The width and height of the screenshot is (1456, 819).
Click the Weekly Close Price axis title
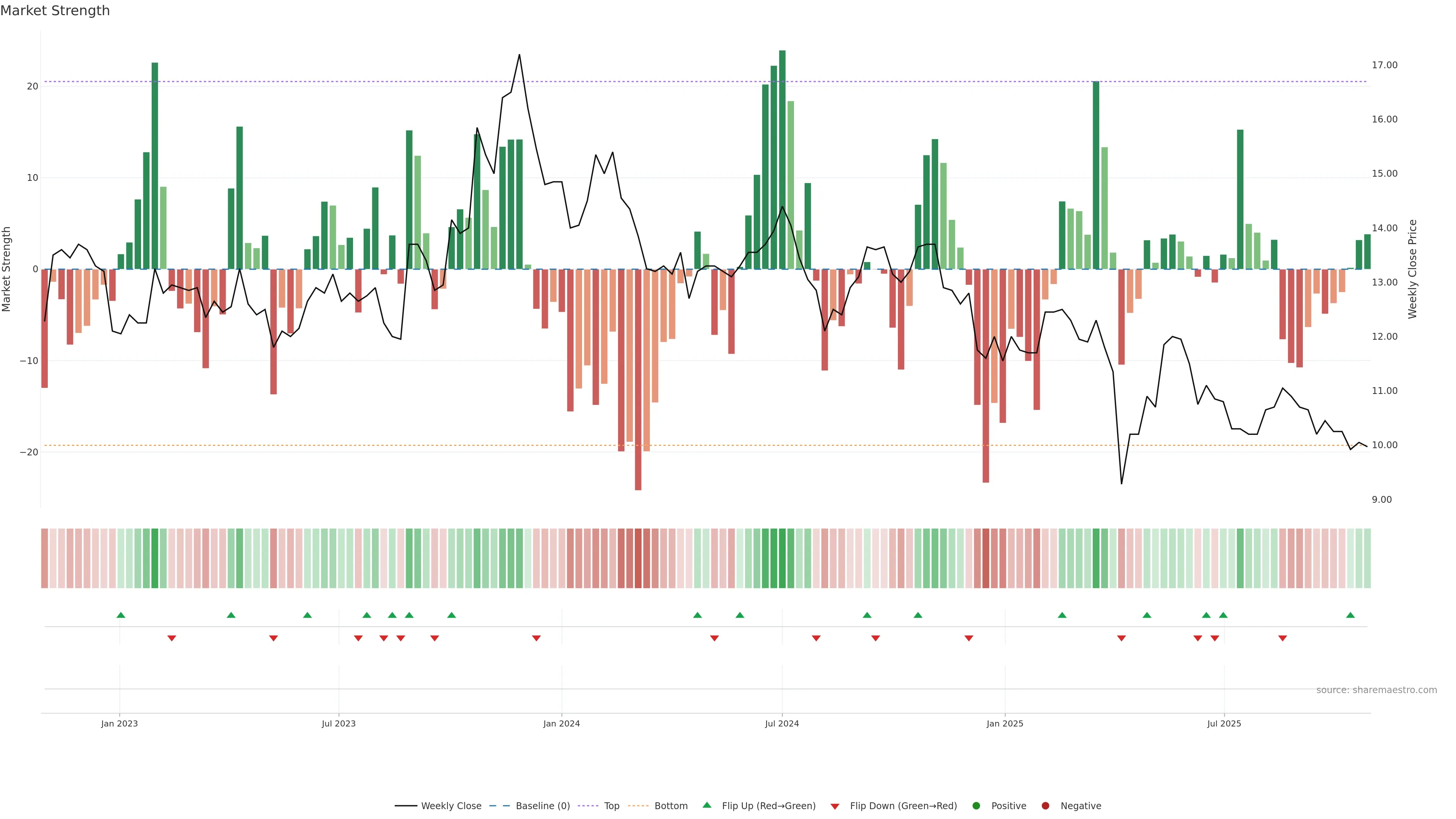1412,269
